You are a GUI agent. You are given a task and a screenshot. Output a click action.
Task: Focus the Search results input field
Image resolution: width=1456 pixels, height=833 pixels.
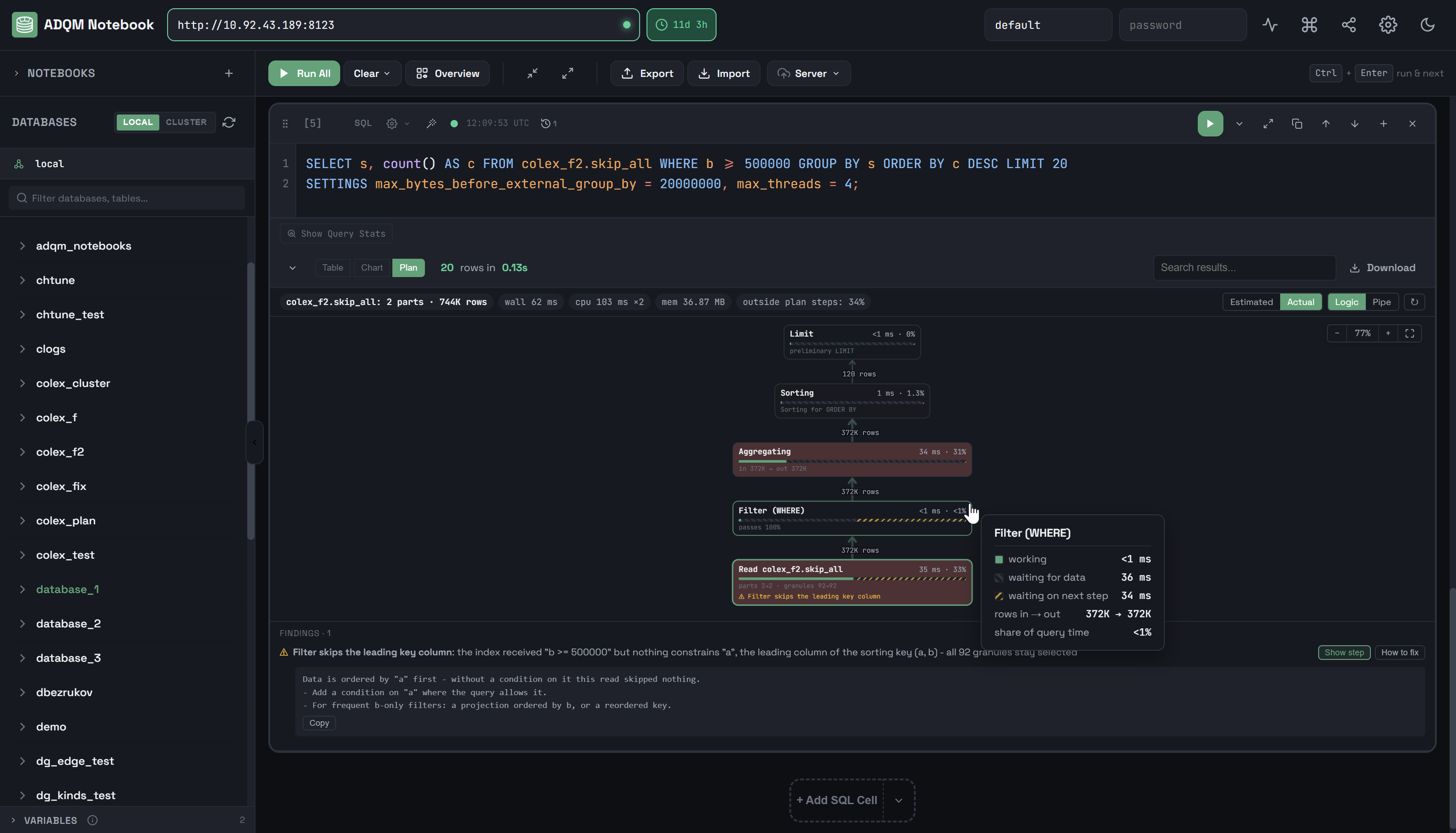[x=1244, y=268]
